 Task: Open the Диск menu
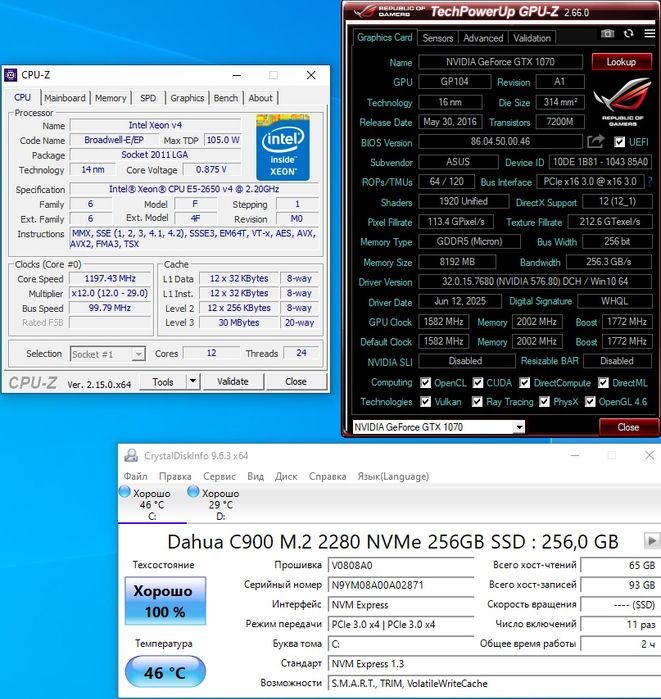286,476
